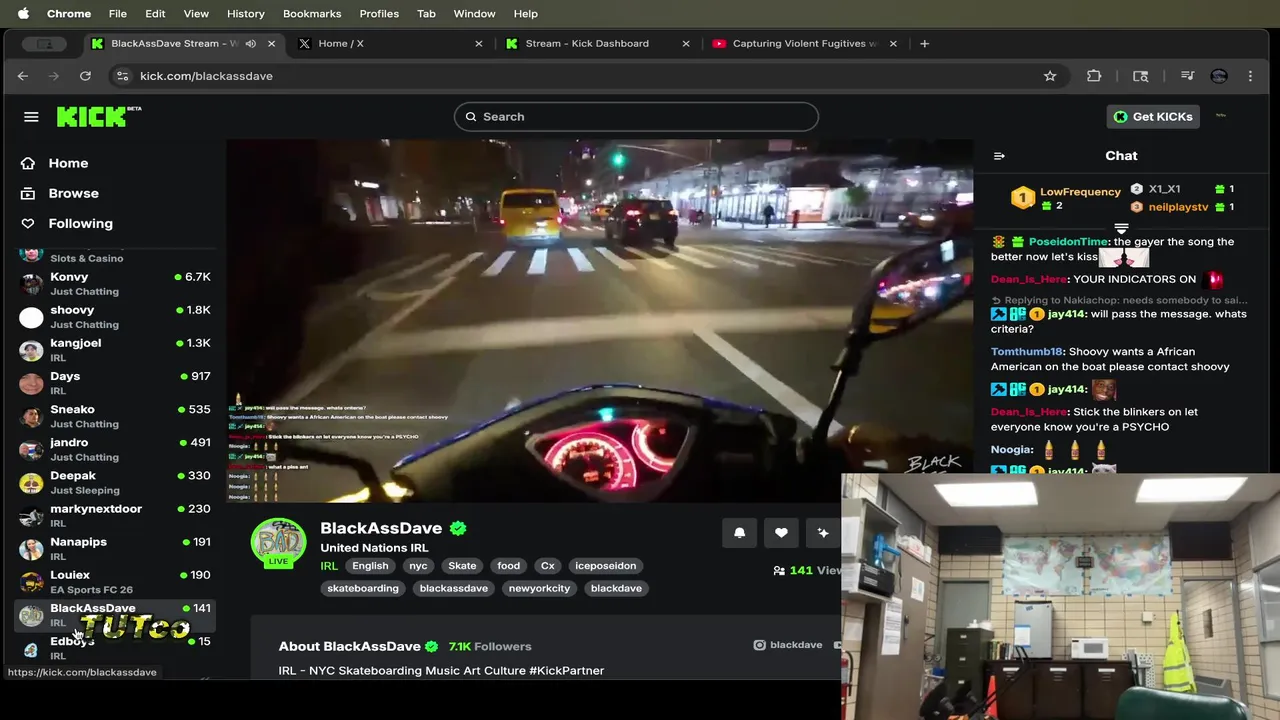Collapse chat using the arrow icon beside Chat
The height and width of the screenshot is (720, 1280).
tap(999, 156)
